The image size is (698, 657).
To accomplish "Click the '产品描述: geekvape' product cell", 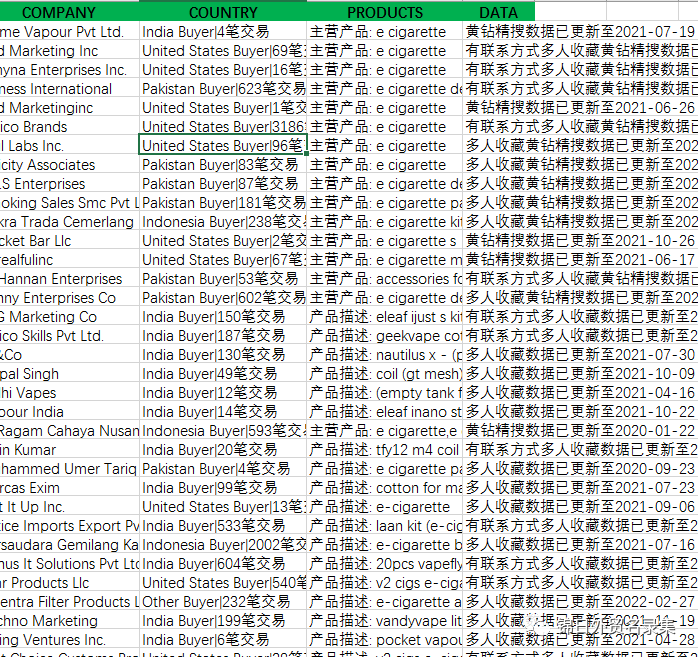I will tap(385, 336).
